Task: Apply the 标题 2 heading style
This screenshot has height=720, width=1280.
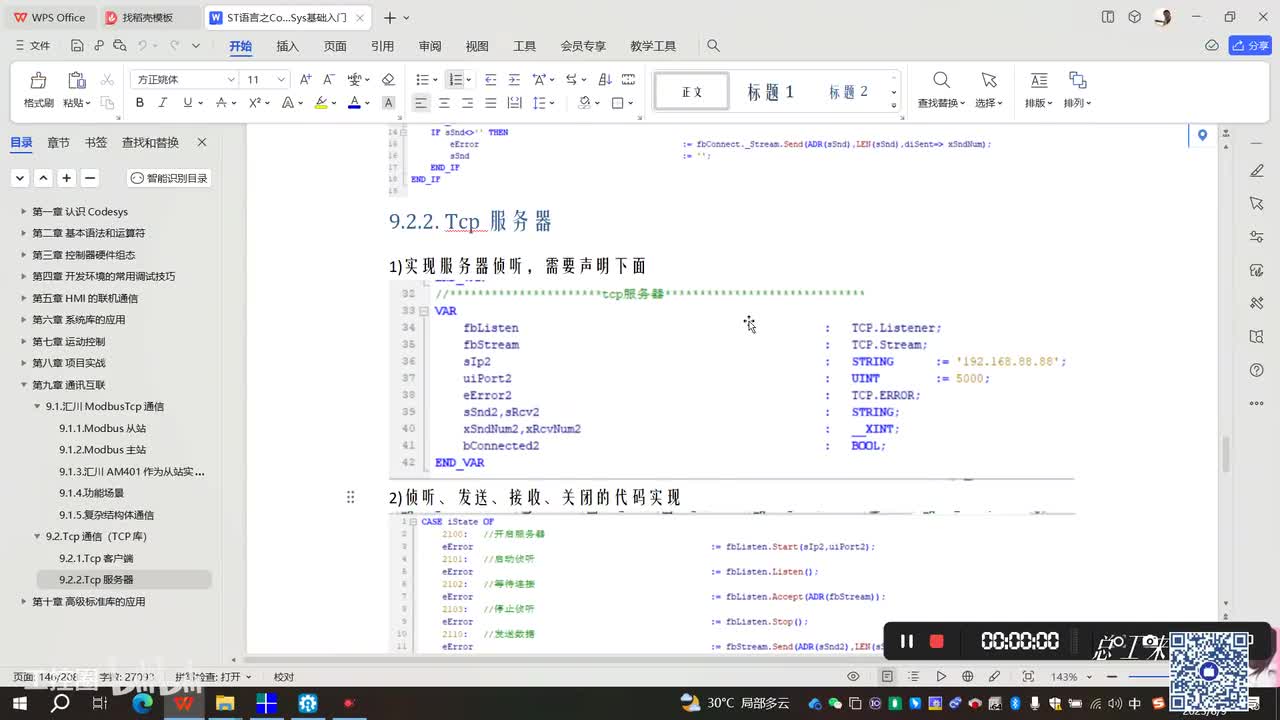Action: [848, 92]
